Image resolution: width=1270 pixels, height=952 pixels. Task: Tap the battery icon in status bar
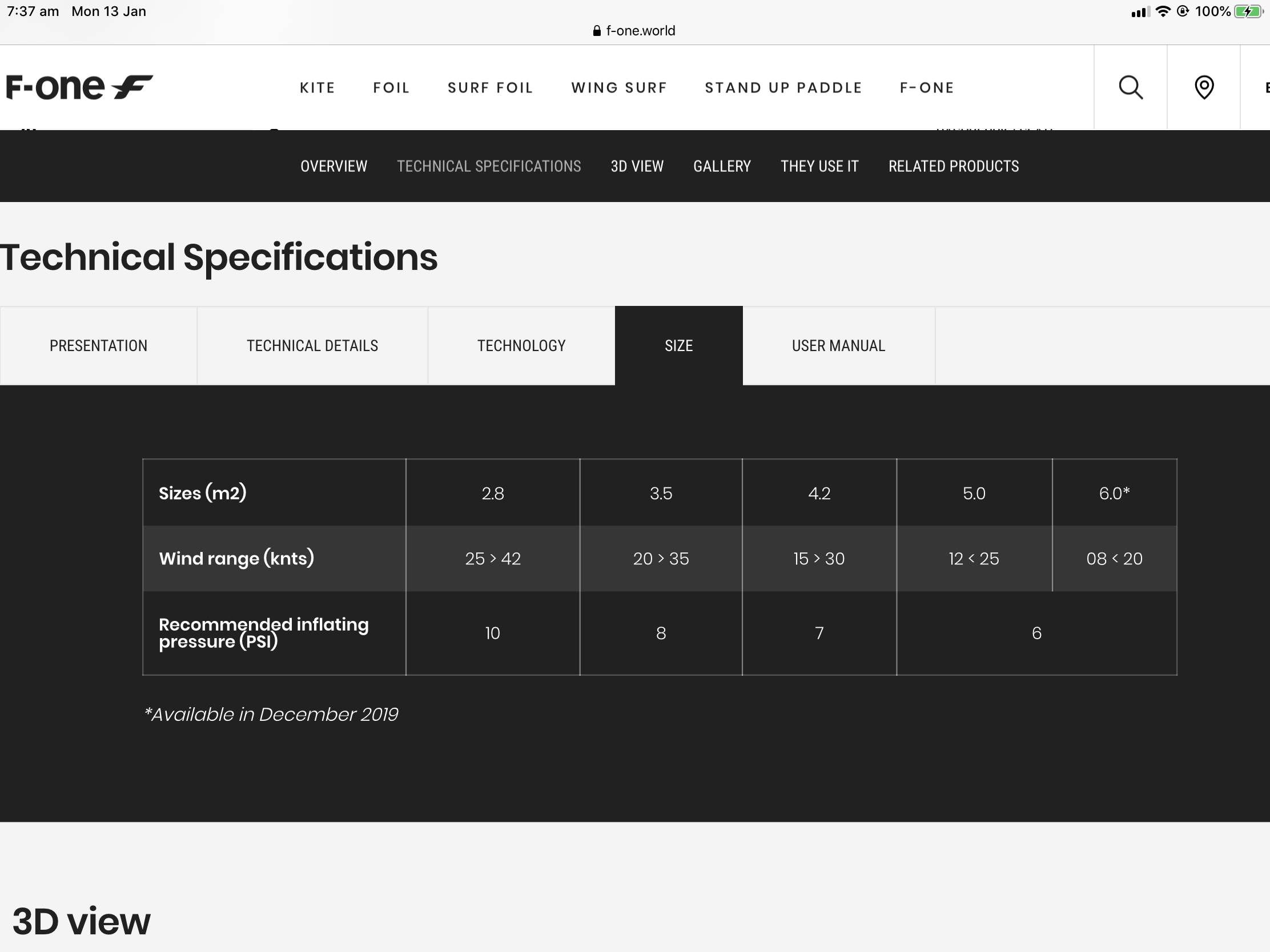1248,11
